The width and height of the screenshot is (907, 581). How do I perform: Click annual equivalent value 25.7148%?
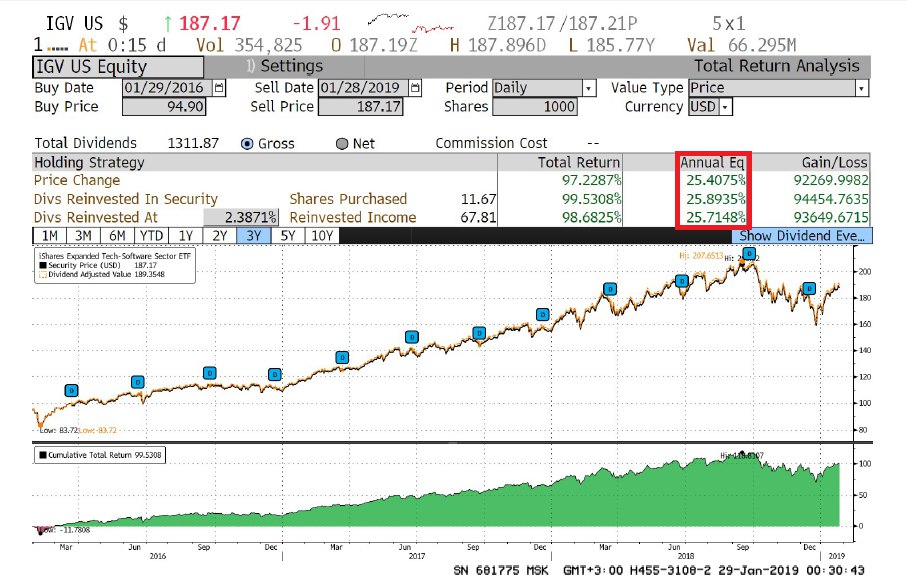coord(716,218)
